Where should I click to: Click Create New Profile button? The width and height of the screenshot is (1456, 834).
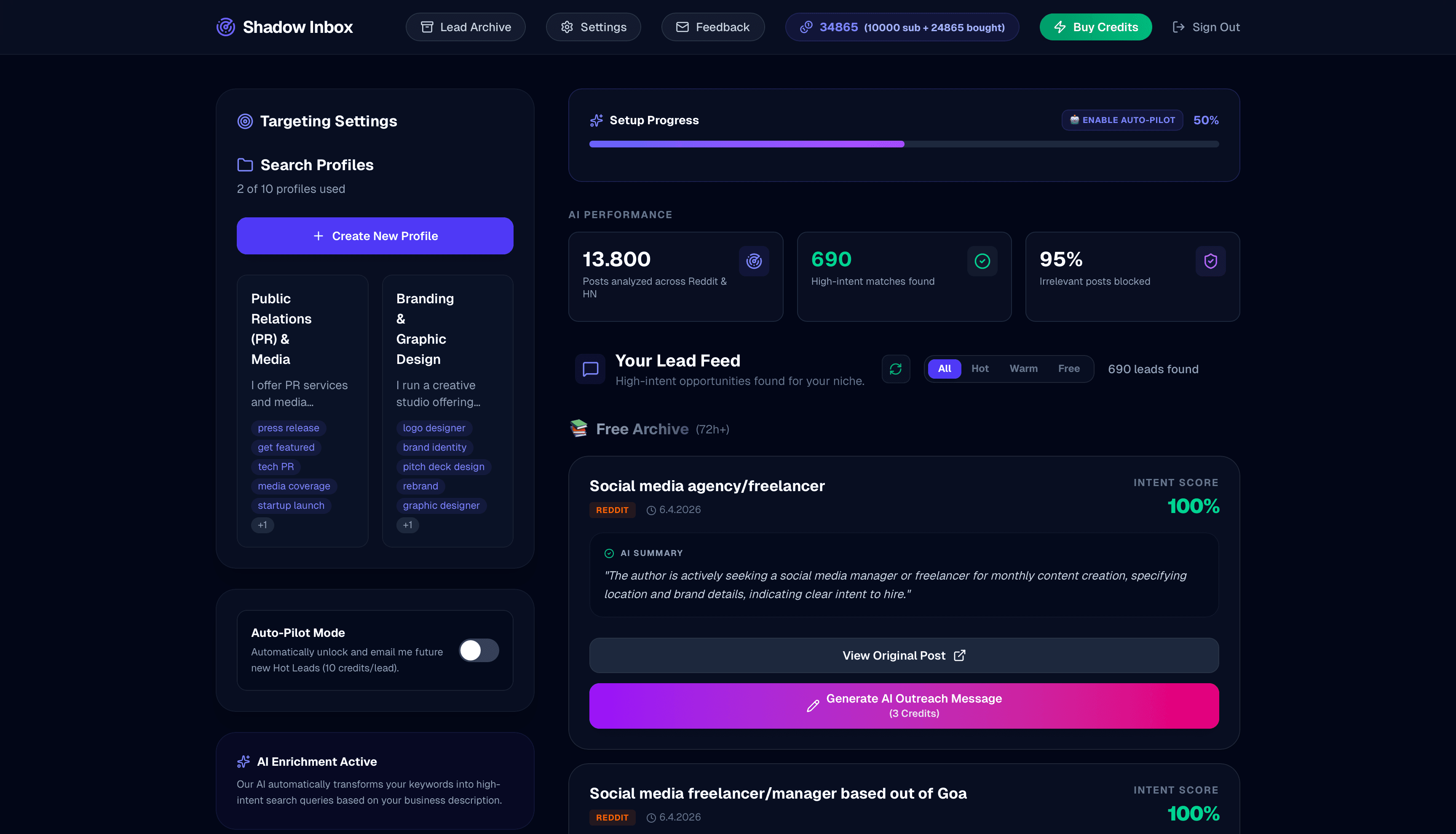point(375,236)
